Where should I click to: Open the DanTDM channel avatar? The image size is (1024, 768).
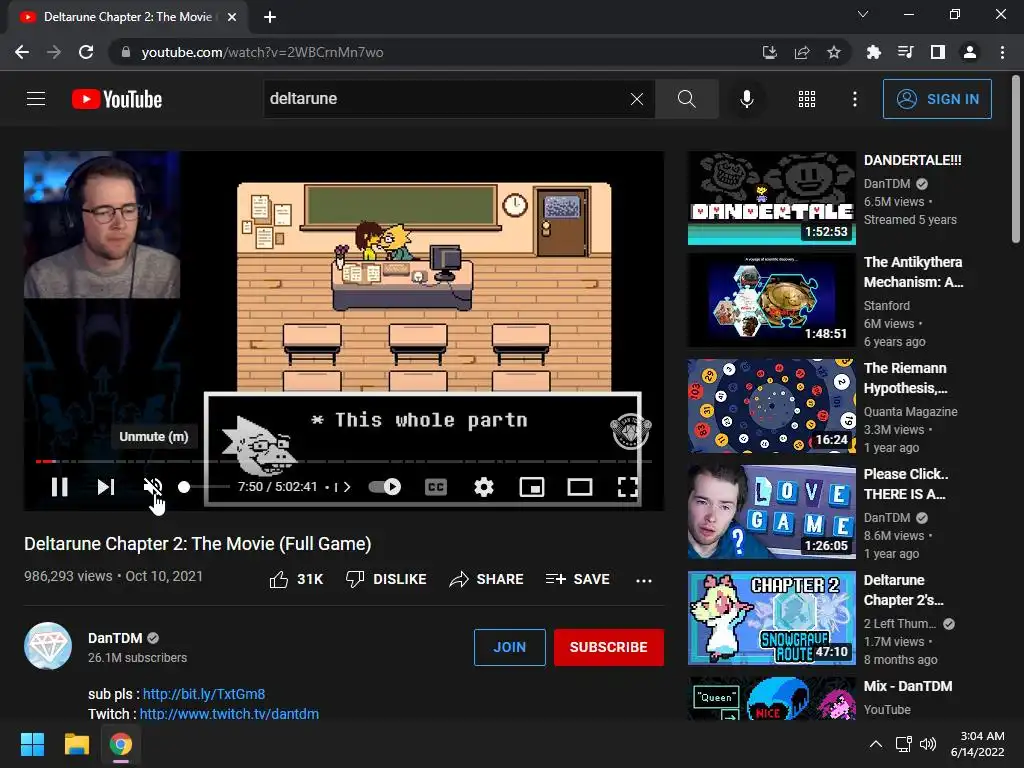pyautogui.click(x=48, y=646)
